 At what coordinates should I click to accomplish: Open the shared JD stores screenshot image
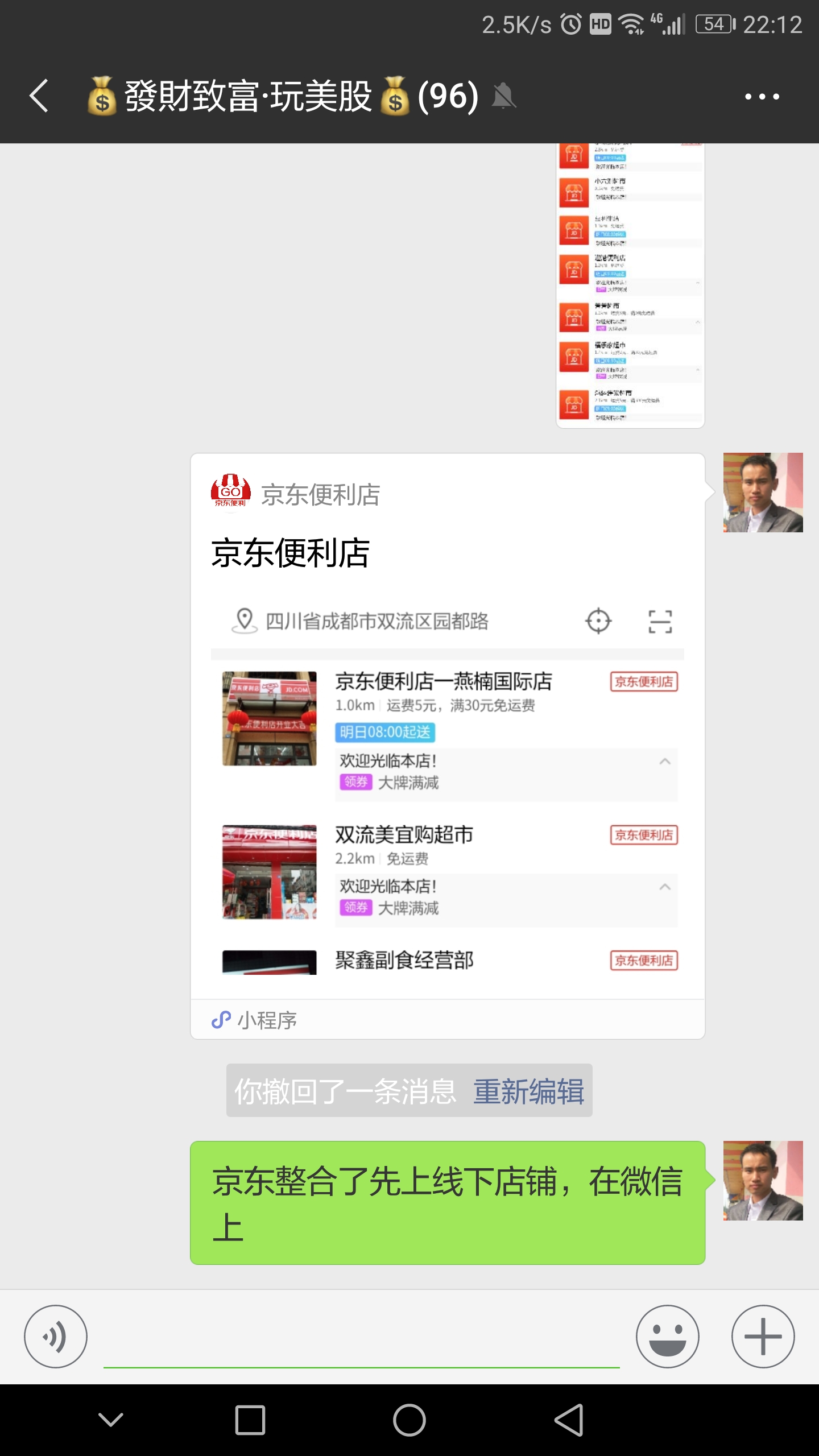tap(630, 286)
